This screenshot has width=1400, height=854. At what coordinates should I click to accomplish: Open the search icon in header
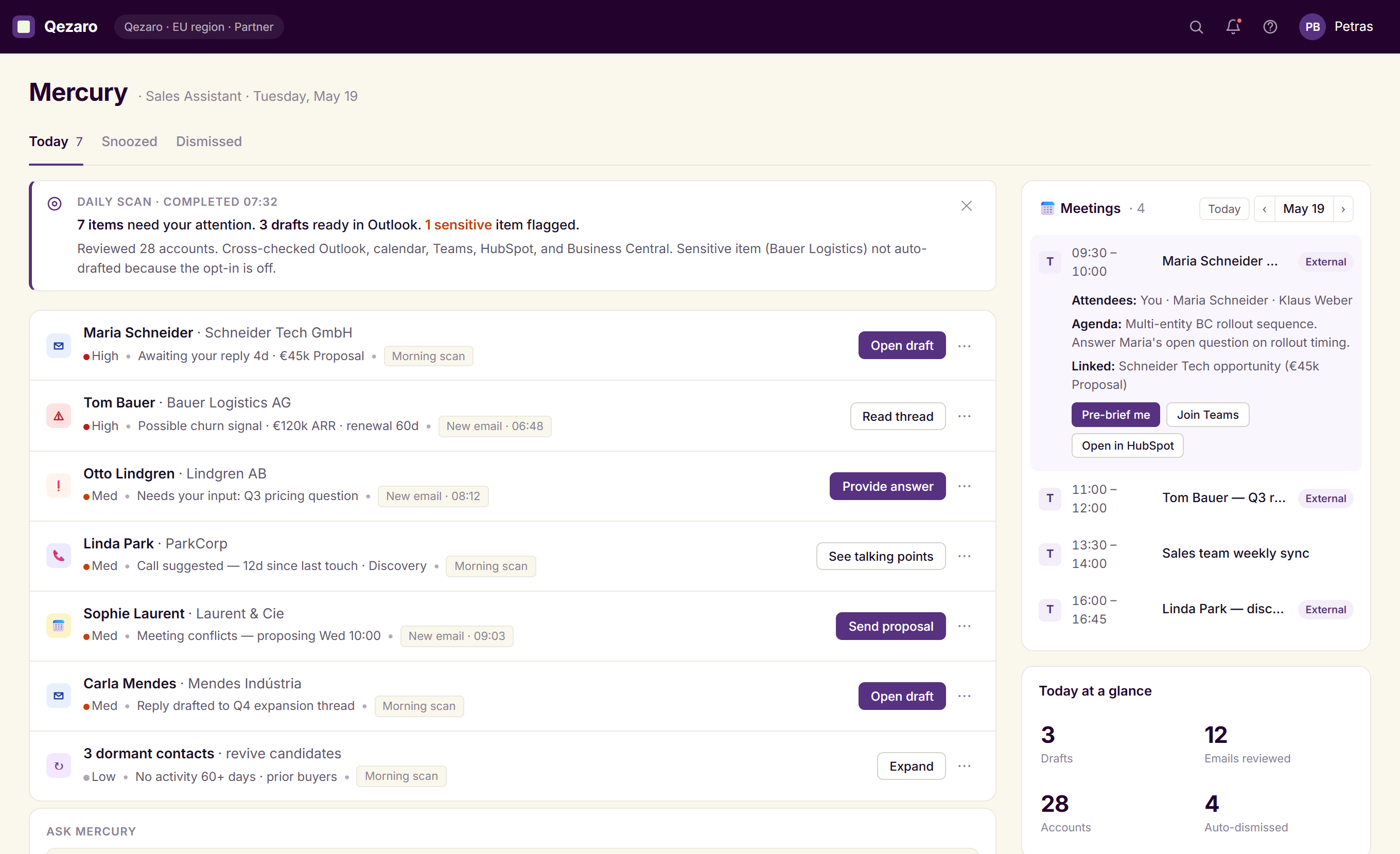coord(1196,27)
